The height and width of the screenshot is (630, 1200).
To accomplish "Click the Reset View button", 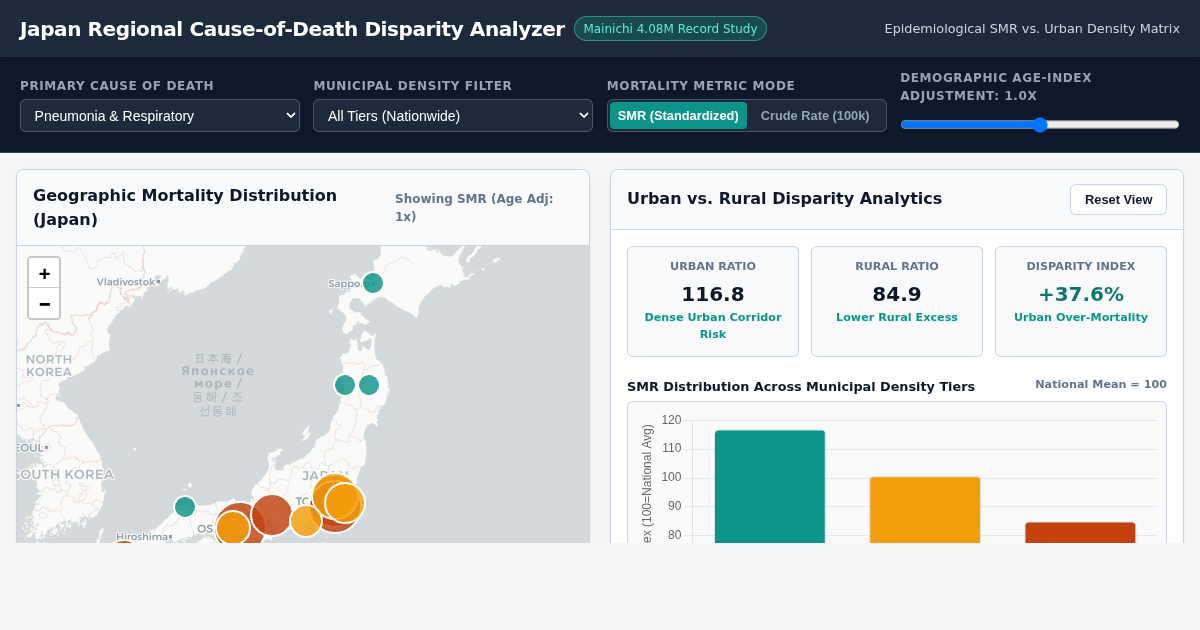I will 1118,199.
